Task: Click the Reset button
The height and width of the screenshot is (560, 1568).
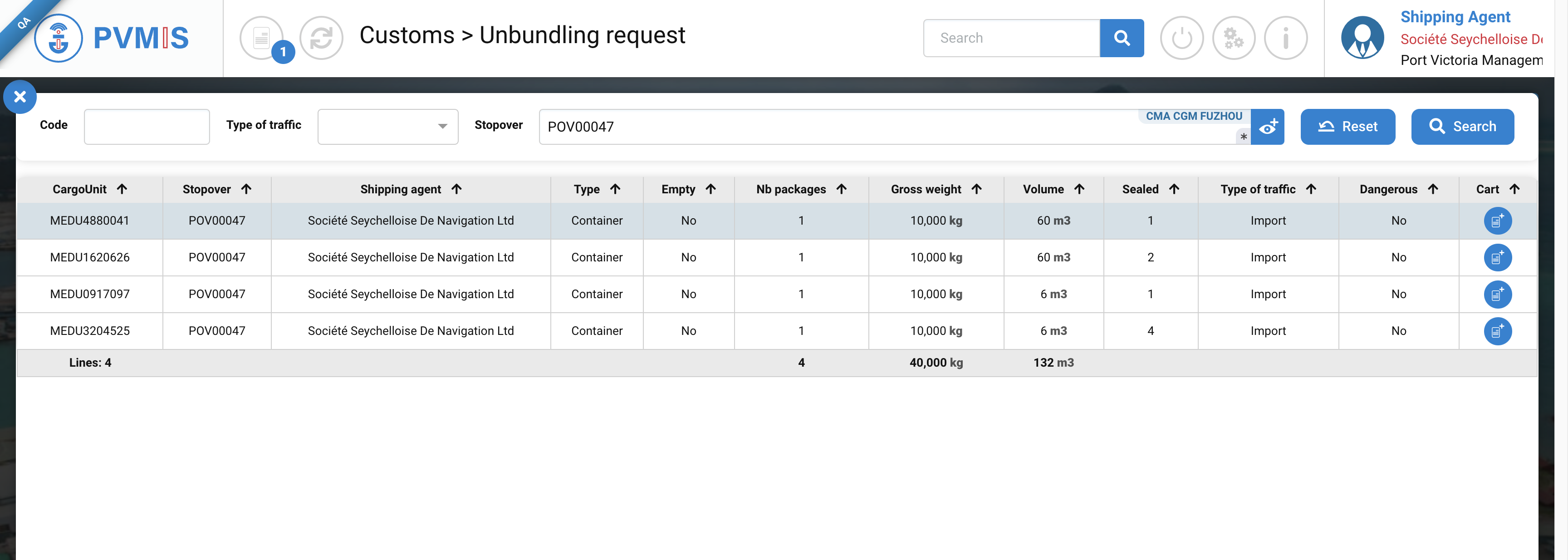Action: [x=1347, y=127]
